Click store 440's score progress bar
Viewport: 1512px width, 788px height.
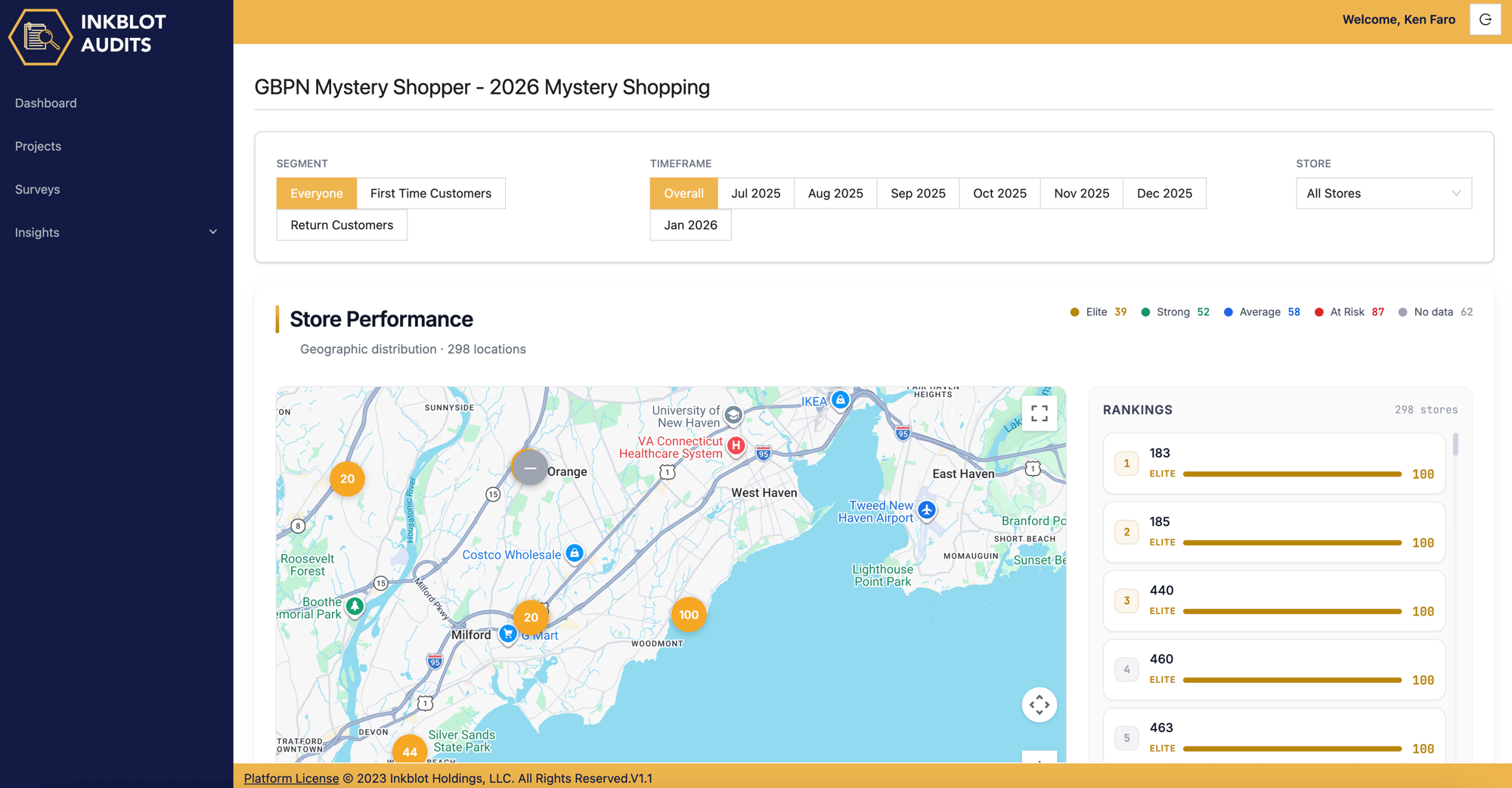click(x=1291, y=611)
